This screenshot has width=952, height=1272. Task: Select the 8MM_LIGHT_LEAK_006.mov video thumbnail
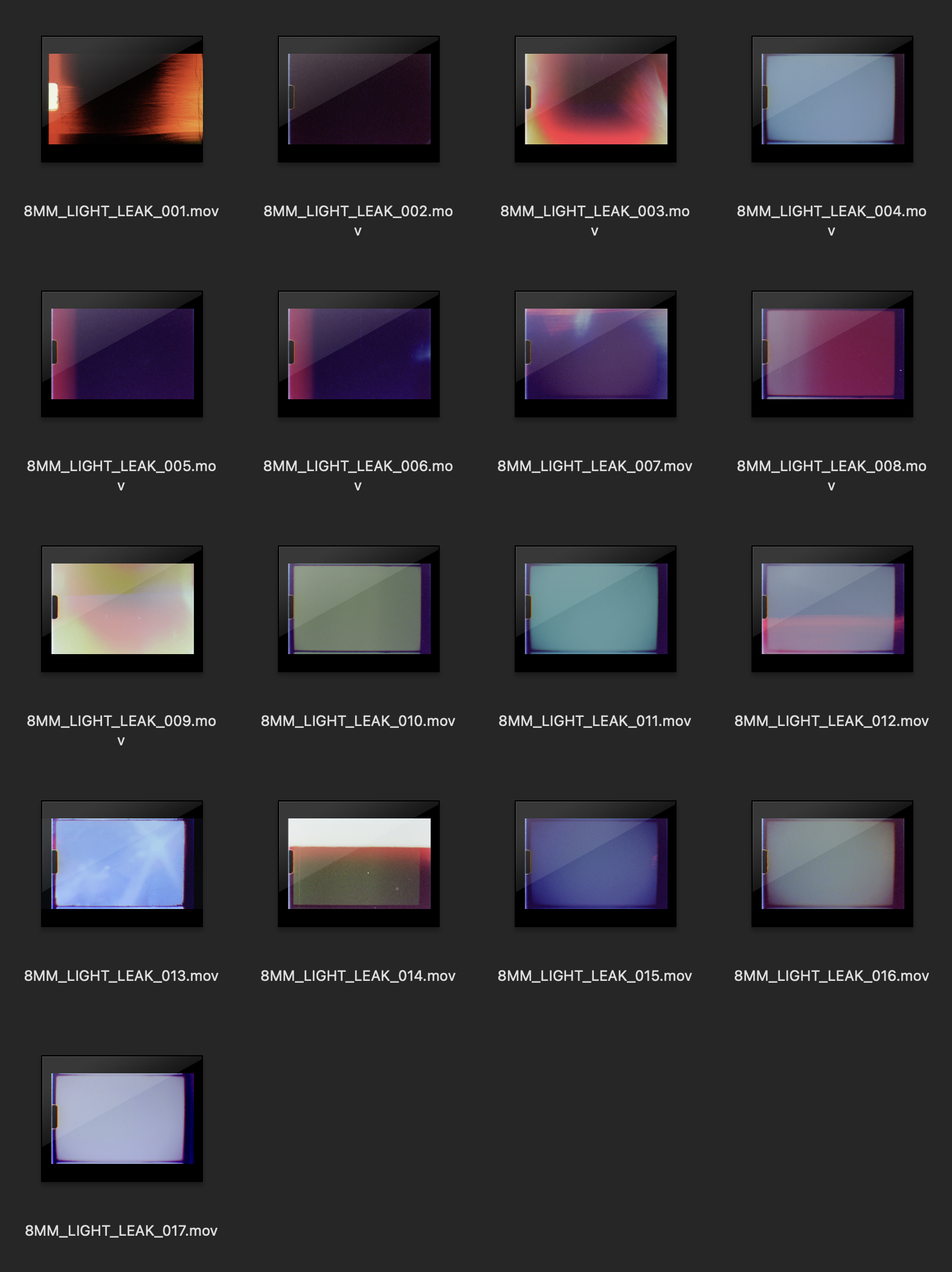(x=359, y=354)
